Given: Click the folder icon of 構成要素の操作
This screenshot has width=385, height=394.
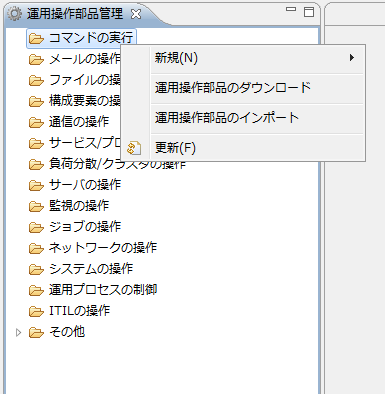Looking at the screenshot, I should click(x=36, y=102).
